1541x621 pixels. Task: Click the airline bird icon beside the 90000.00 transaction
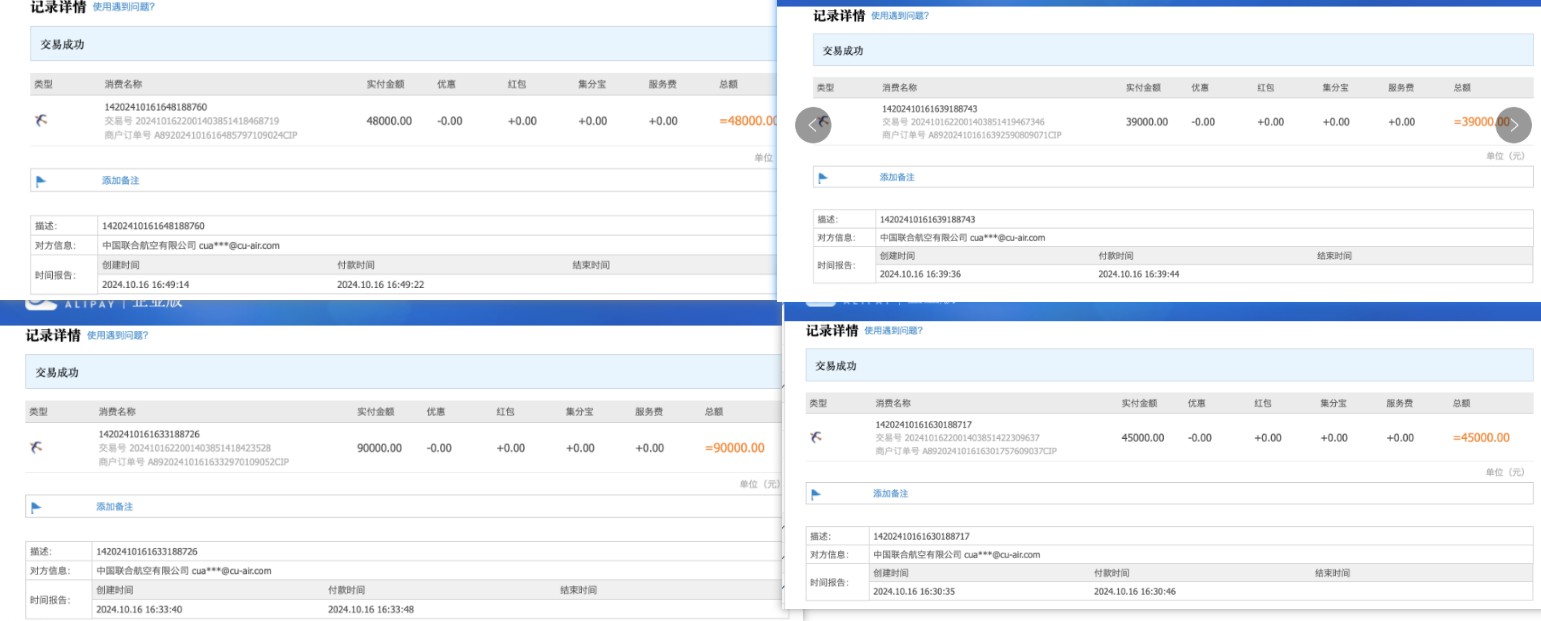point(36,448)
